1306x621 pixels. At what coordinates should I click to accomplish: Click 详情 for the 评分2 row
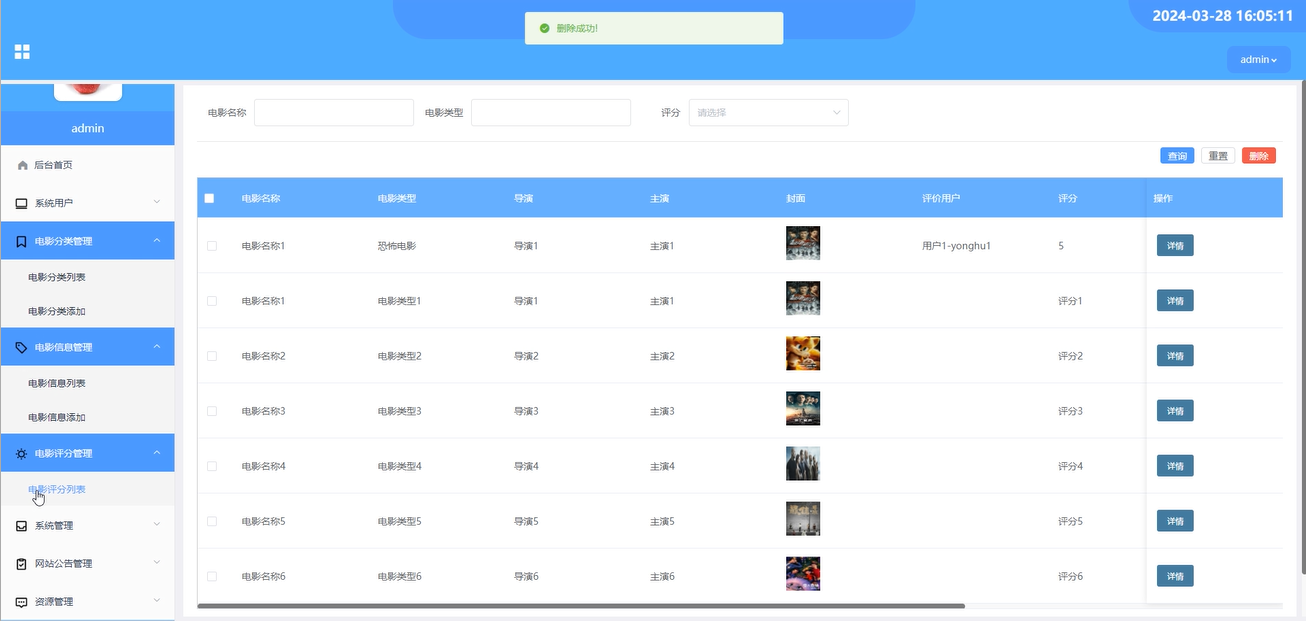click(x=1175, y=356)
